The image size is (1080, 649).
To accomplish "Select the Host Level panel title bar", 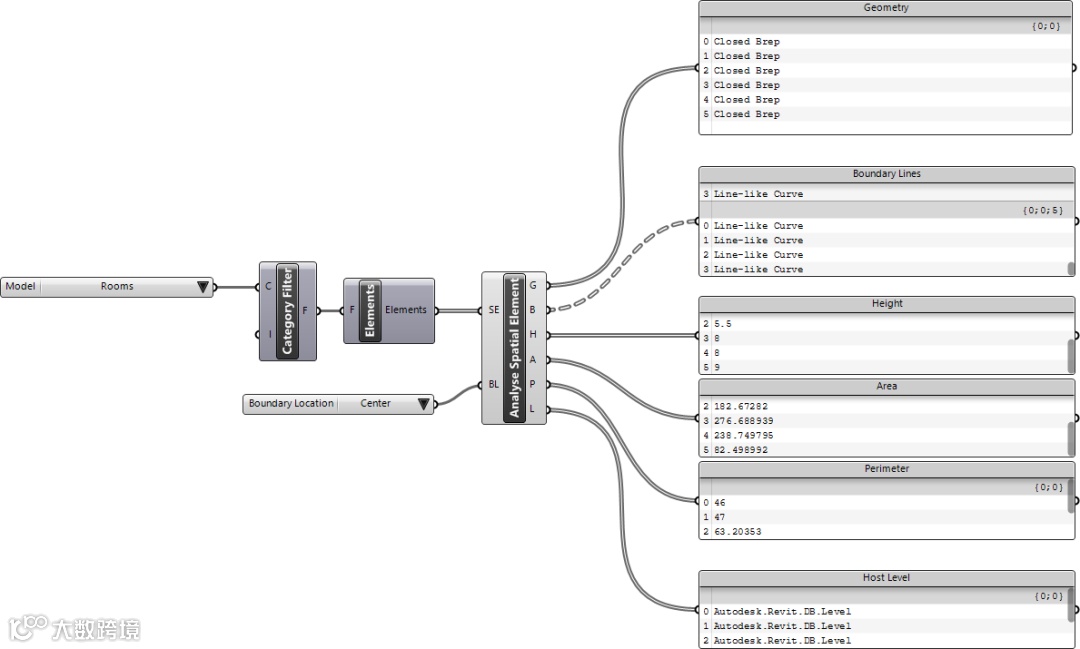I will pyautogui.click(x=886, y=578).
